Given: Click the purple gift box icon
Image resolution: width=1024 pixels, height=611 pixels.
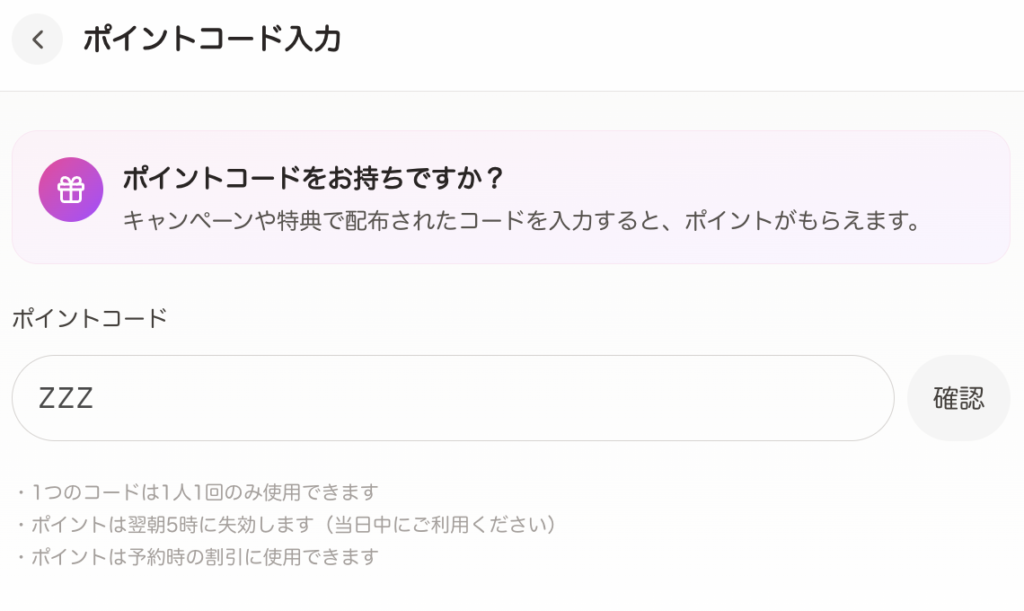Looking at the screenshot, I should 70,189.
